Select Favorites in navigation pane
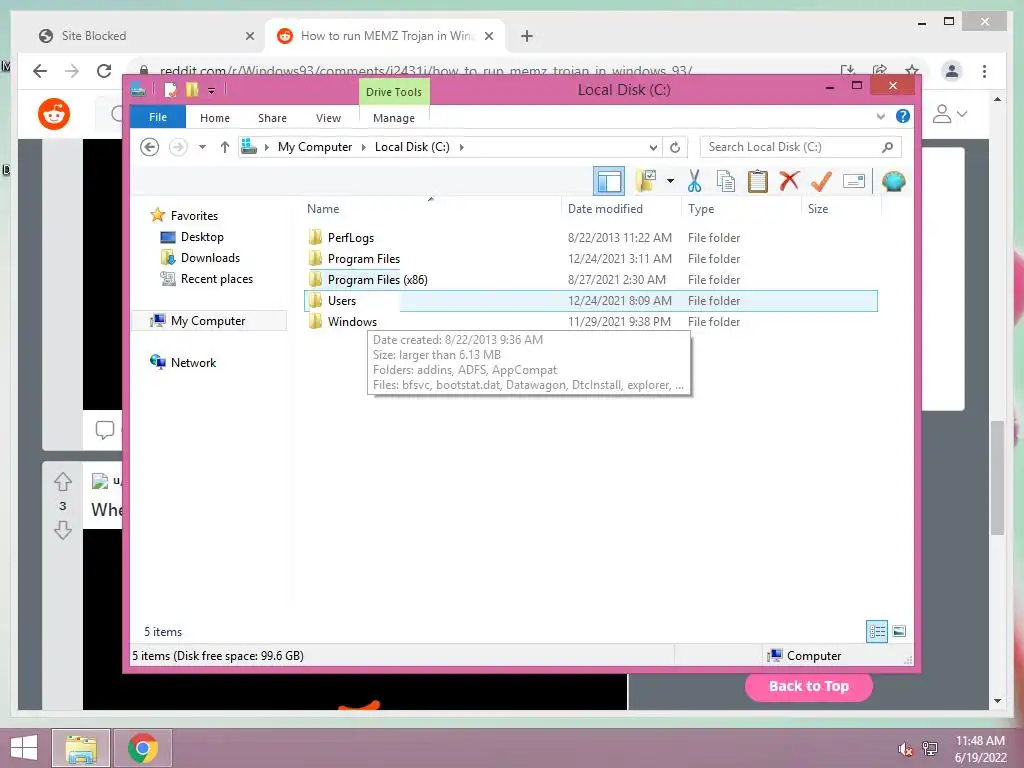The height and width of the screenshot is (768, 1024). [194, 216]
